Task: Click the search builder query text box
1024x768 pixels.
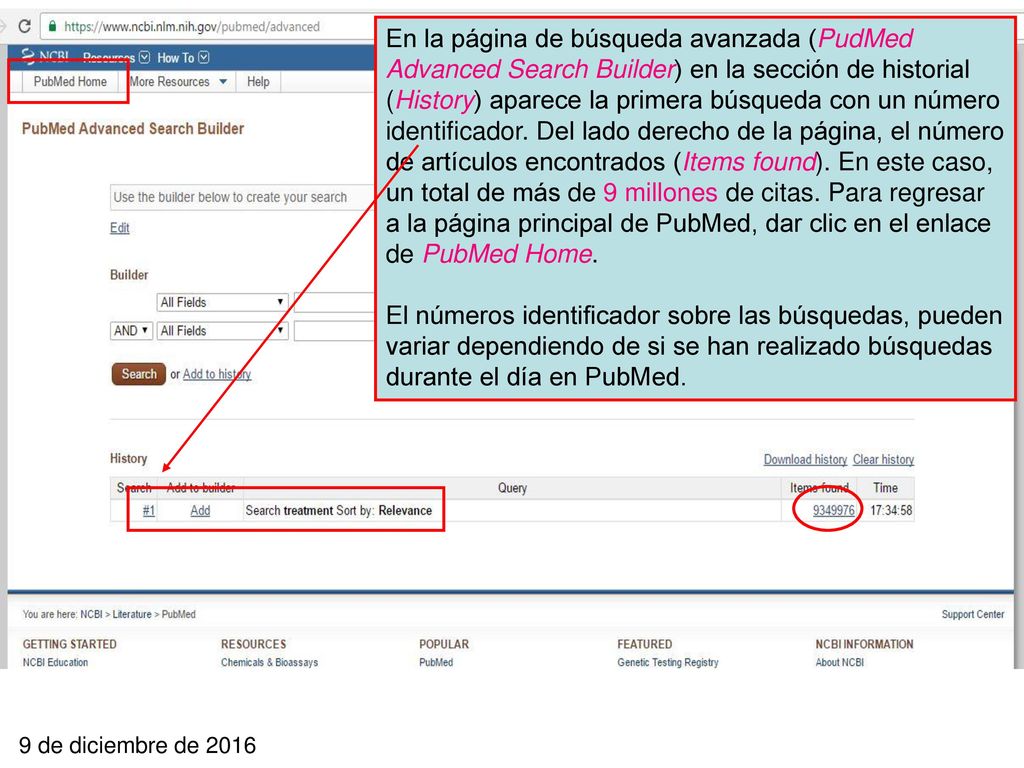Action: (x=242, y=197)
